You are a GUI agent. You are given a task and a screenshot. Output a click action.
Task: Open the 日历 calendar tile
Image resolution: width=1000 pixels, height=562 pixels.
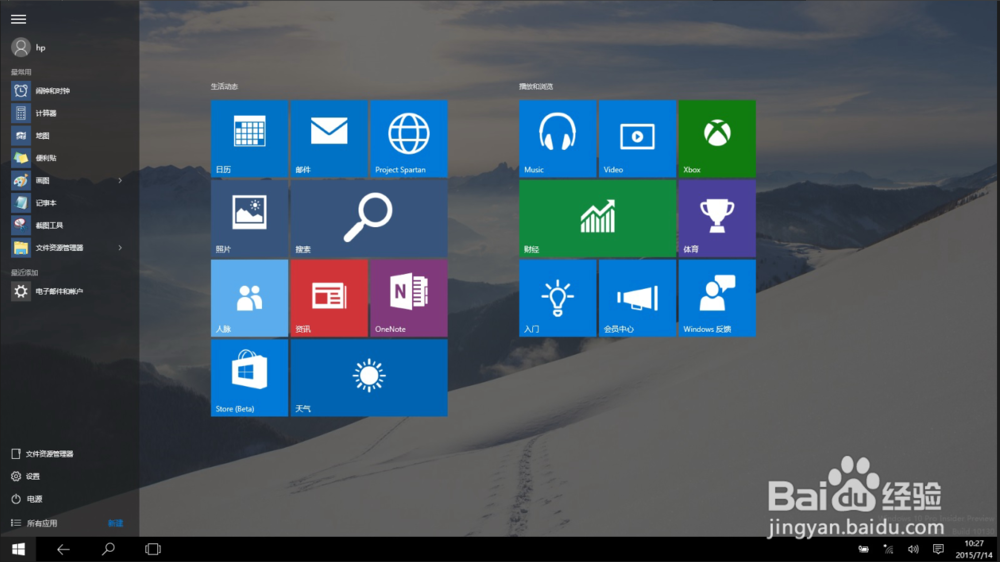coord(249,138)
